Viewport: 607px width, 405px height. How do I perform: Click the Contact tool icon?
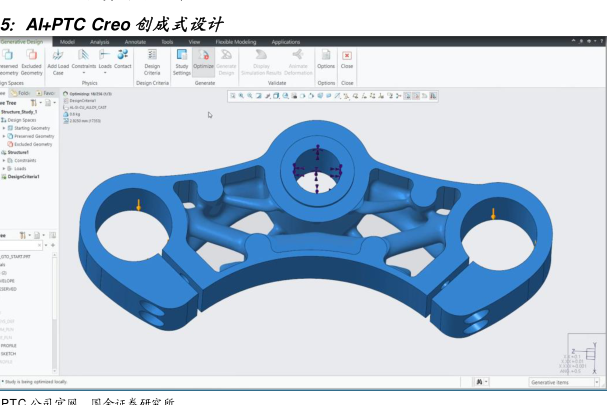point(123,60)
